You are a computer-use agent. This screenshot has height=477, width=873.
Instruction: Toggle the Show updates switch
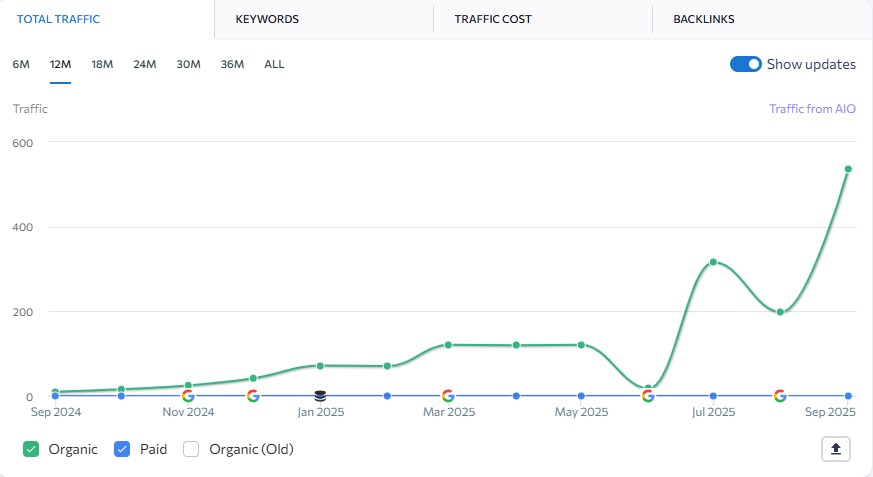click(746, 64)
